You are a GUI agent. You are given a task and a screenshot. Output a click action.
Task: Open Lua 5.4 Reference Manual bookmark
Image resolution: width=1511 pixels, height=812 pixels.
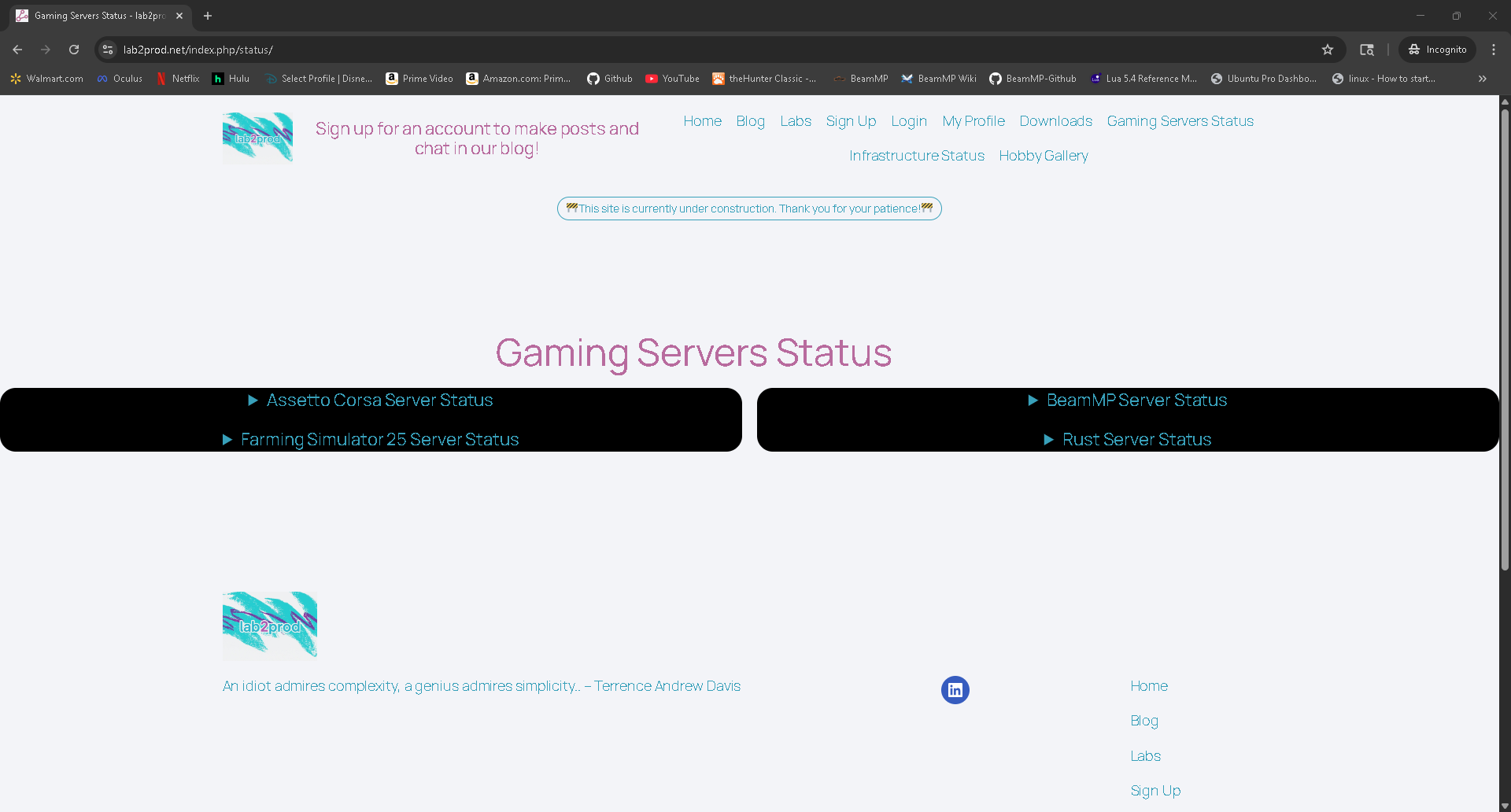point(1143,79)
